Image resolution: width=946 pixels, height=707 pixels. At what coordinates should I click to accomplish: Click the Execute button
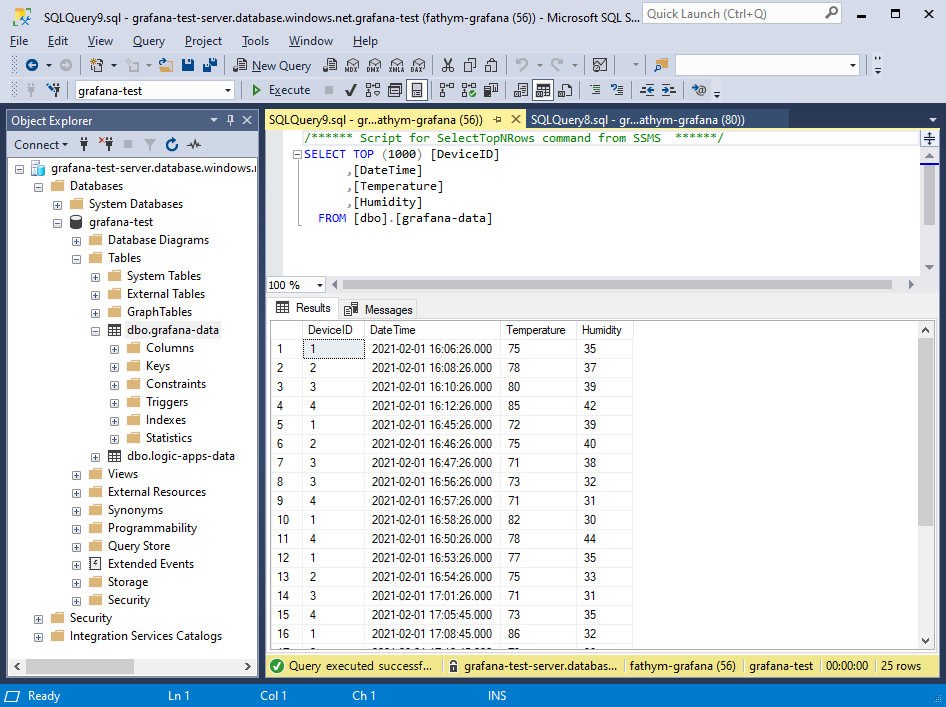(x=281, y=90)
